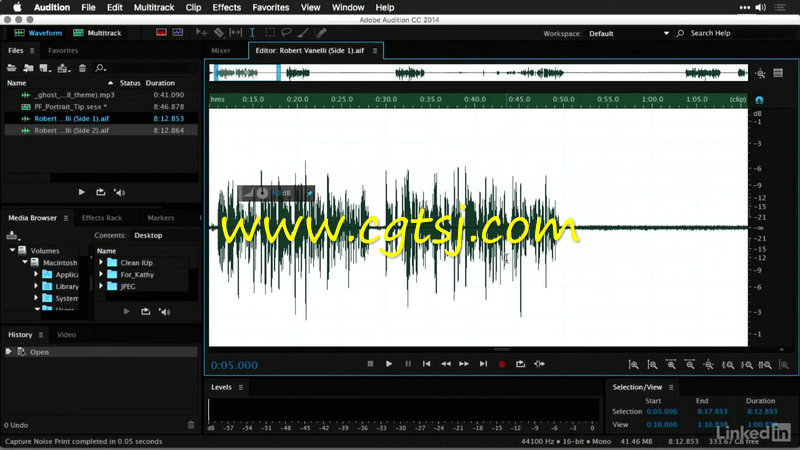
Task: Play preview in Files panel
Action: point(82,192)
